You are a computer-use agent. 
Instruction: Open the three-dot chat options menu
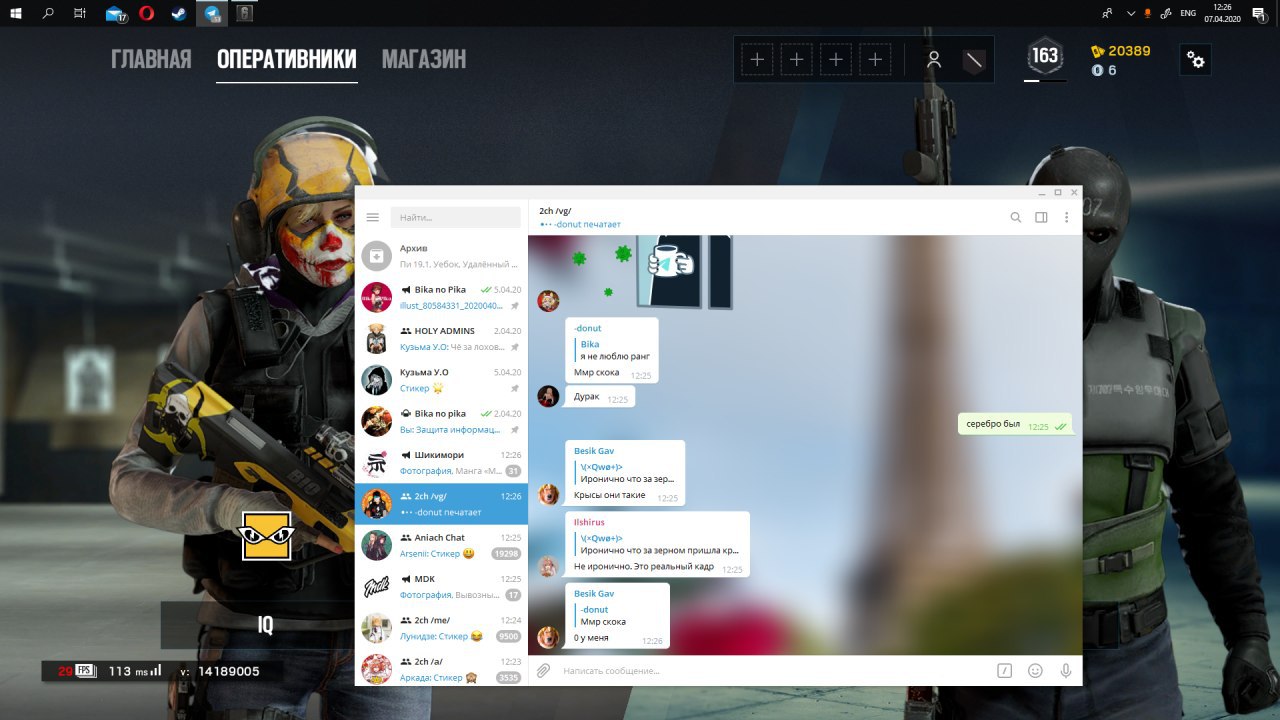(x=1066, y=217)
